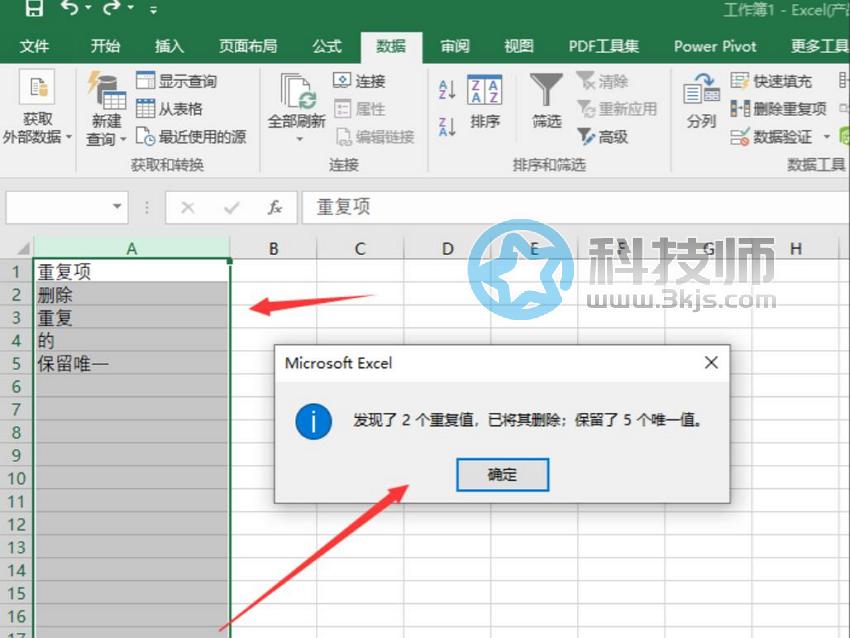Select row 1 header
850x638 pixels.
(16, 272)
